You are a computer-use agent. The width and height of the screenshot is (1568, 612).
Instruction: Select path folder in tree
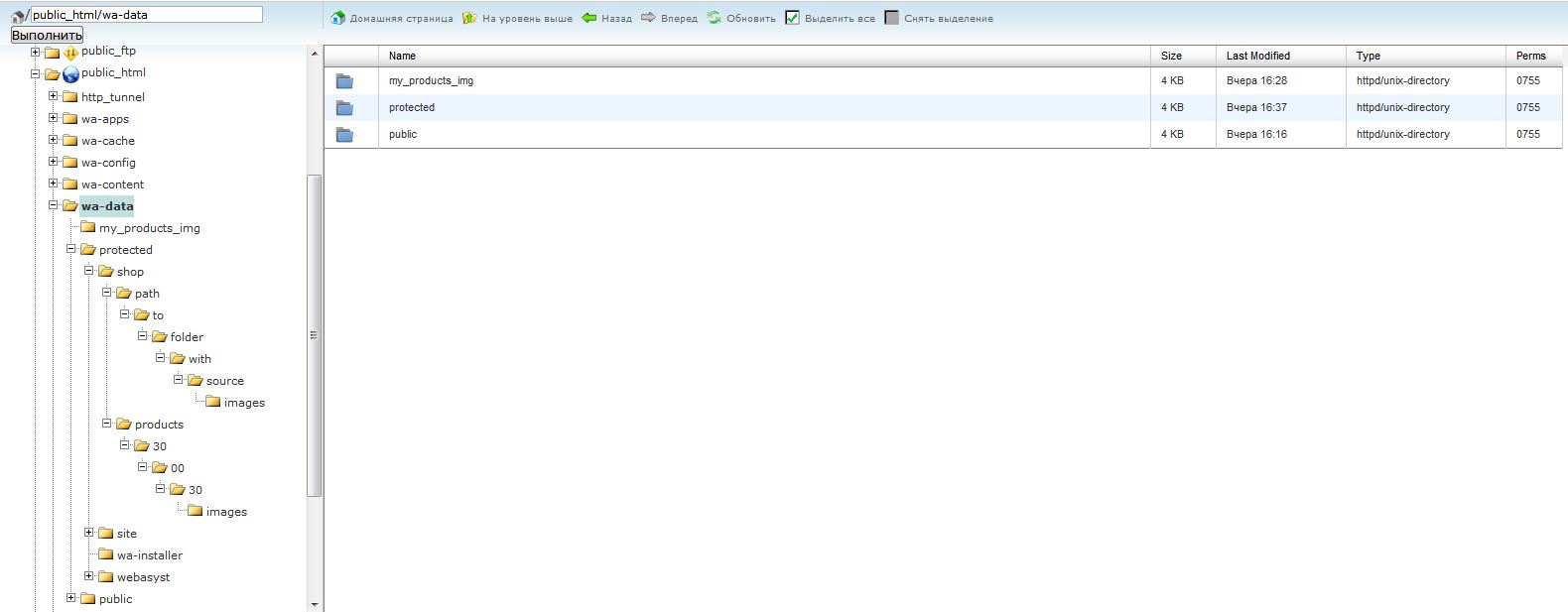[x=147, y=294]
